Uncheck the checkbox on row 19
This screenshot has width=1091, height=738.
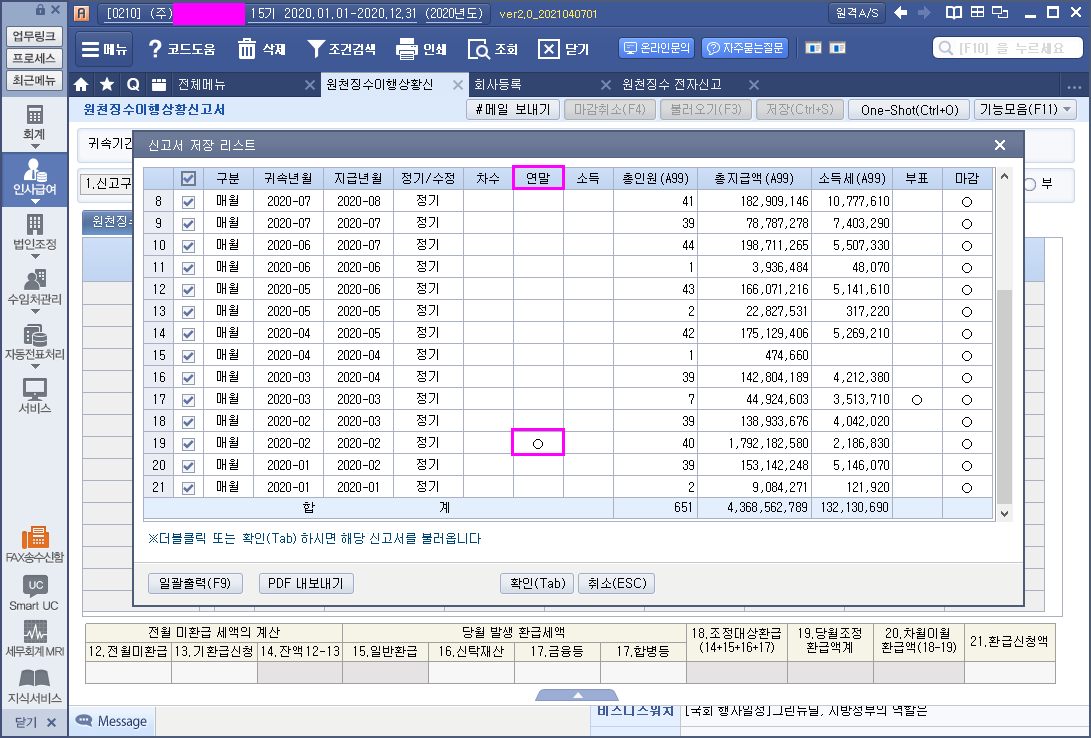click(x=188, y=443)
